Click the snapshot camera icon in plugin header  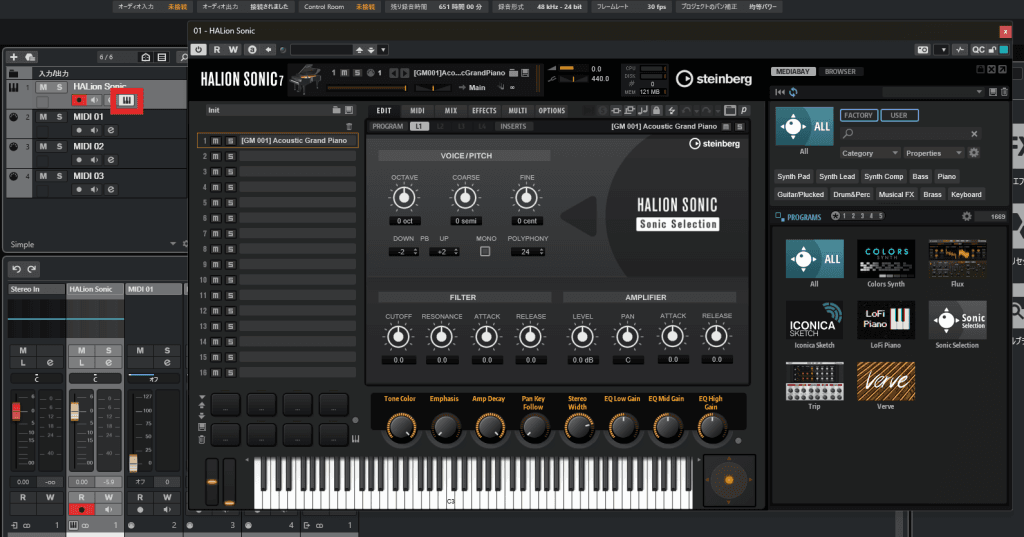pyautogui.click(x=923, y=50)
